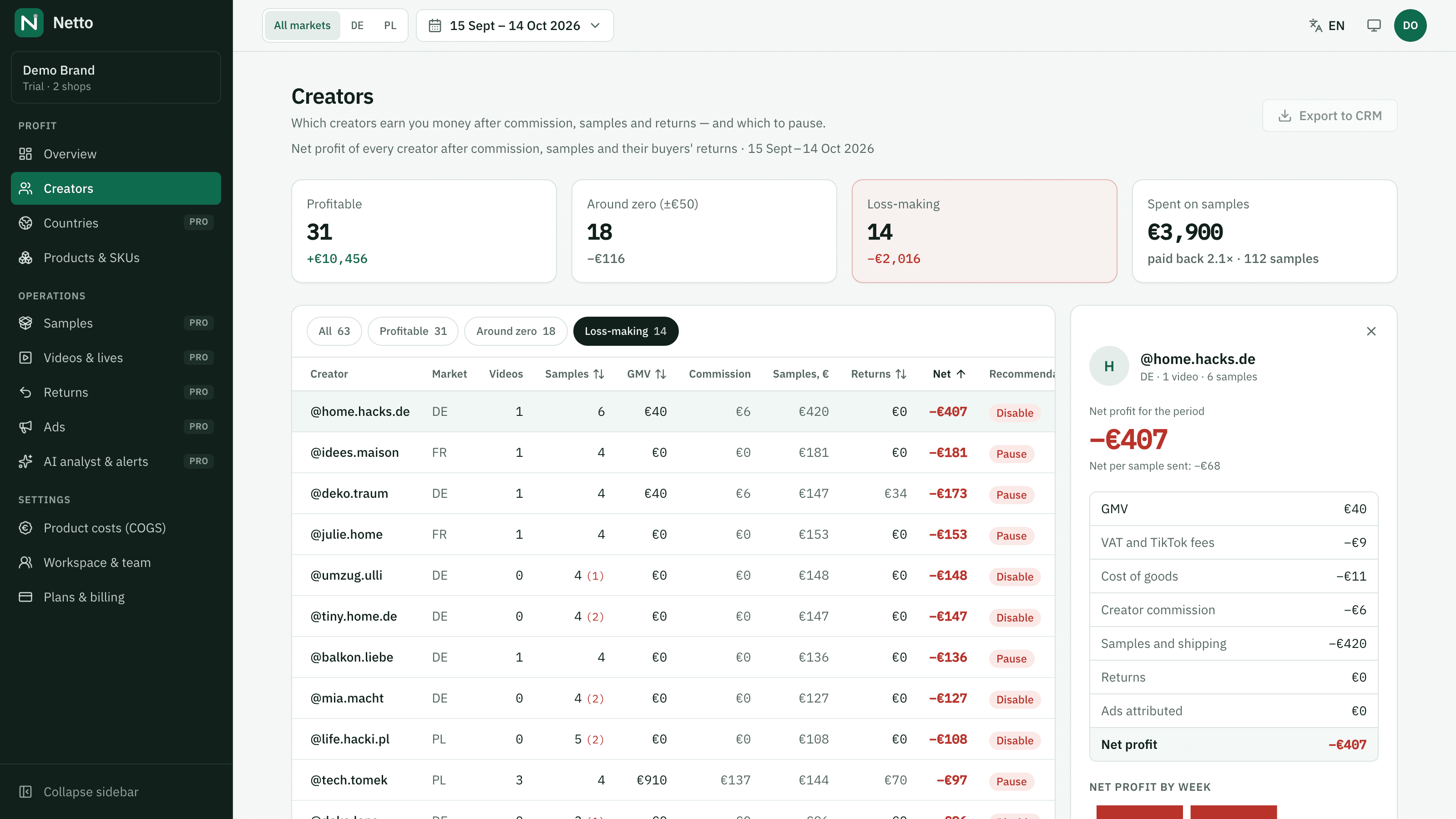The width and height of the screenshot is (1456, 819).
Task: Open the Demo Brand workspace switcher
Action: [115, 77]
